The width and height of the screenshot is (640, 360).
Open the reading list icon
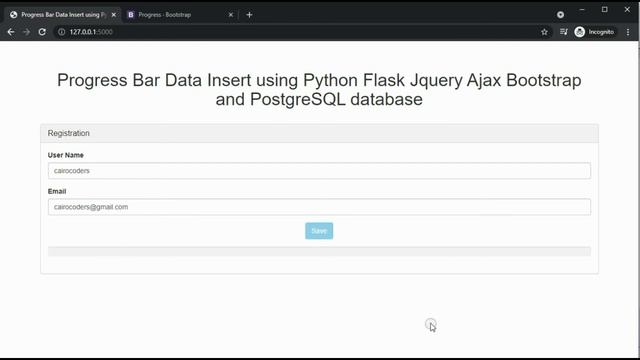pos(564,32)
